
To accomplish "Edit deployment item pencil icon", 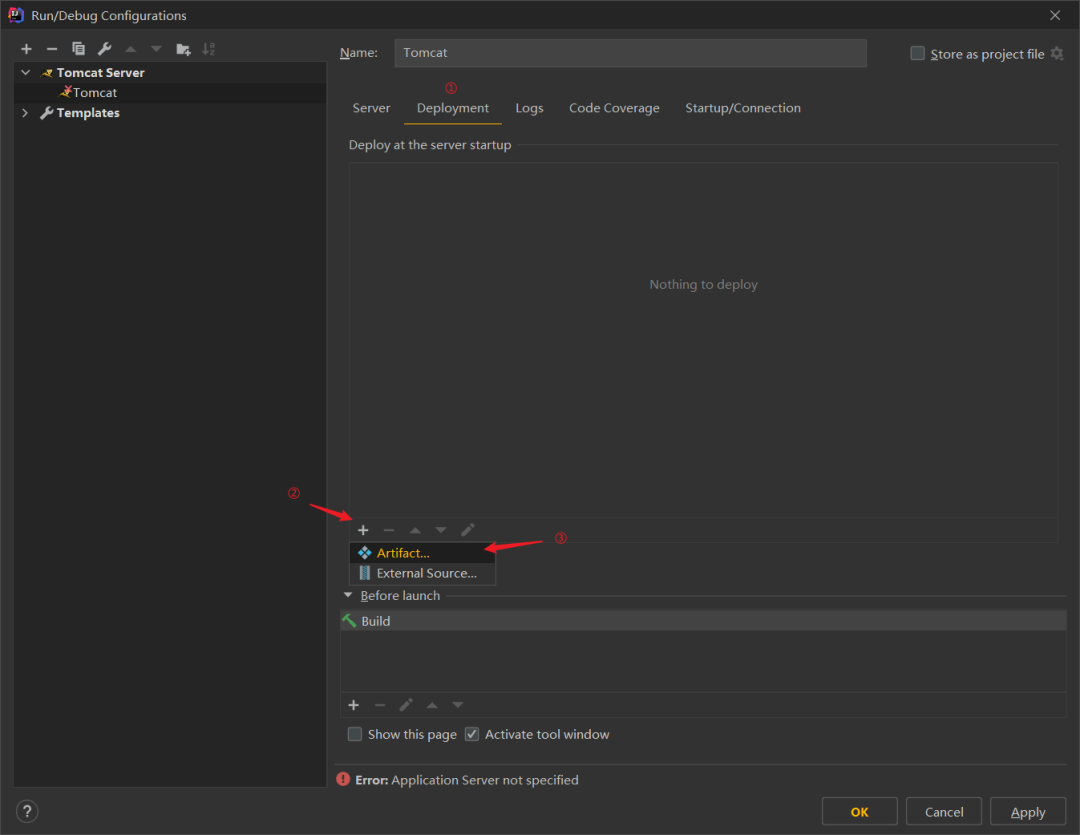I will pyautogui.click(x=468, y=530).
